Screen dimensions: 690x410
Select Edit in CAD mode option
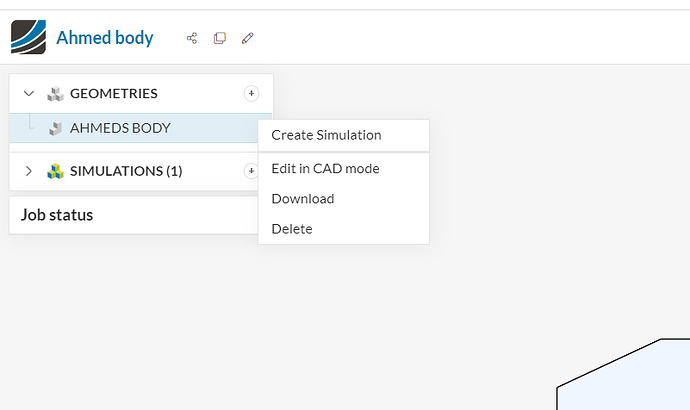325,168
